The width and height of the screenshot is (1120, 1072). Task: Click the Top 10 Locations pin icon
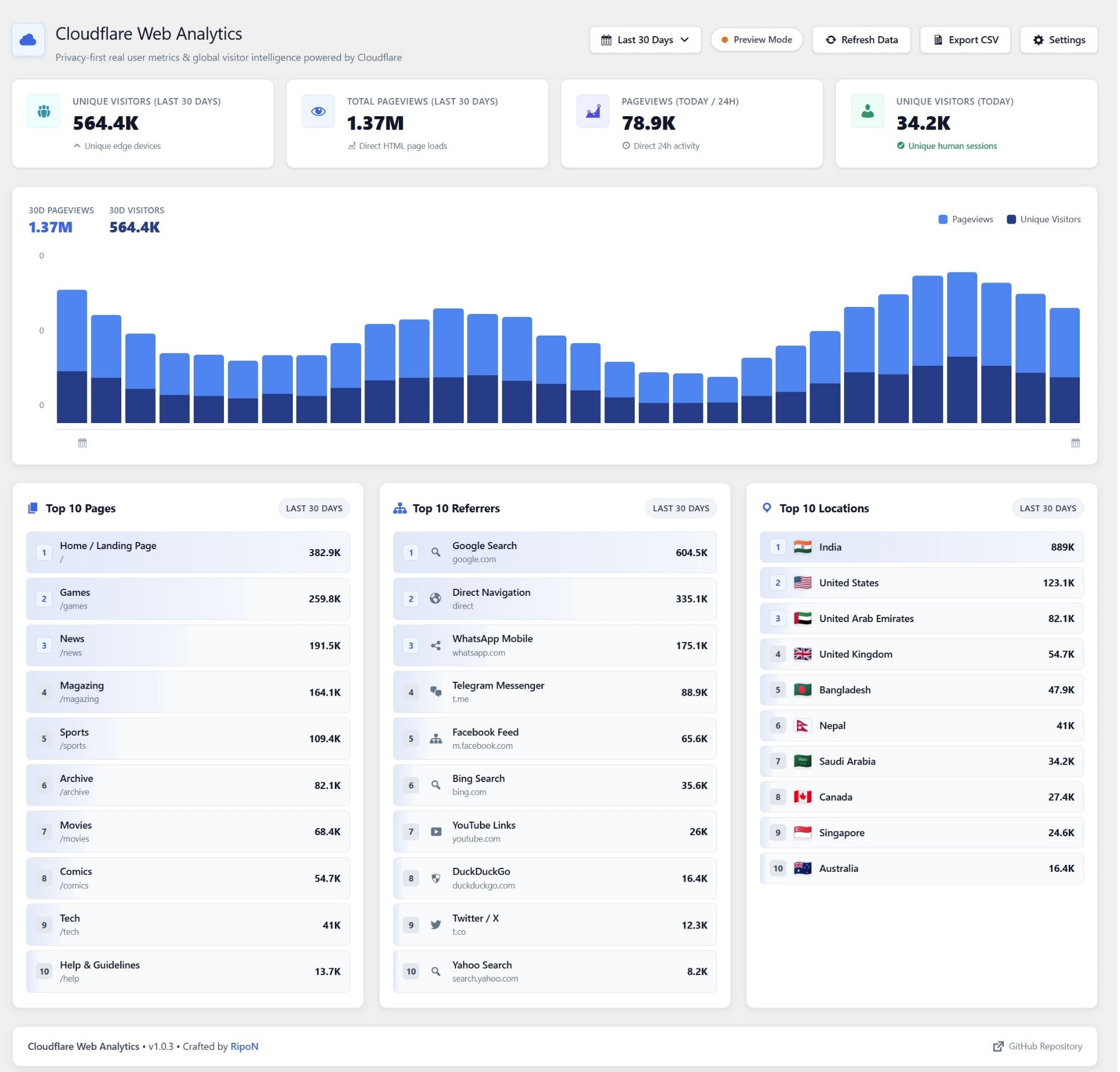click(767, 508)
